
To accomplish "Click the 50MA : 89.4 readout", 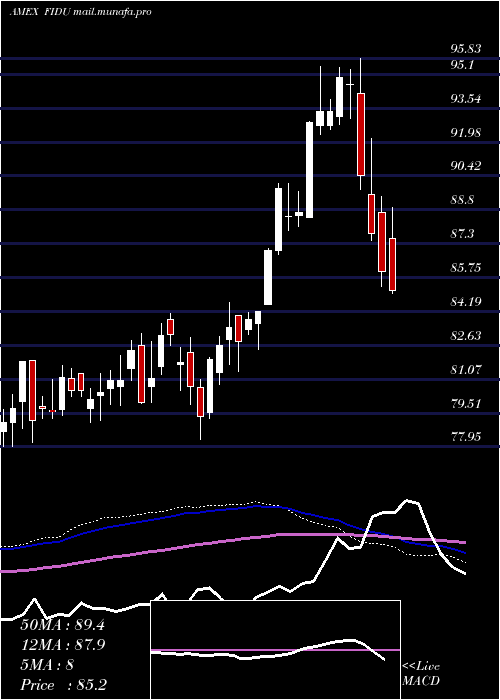I will 62,625.
